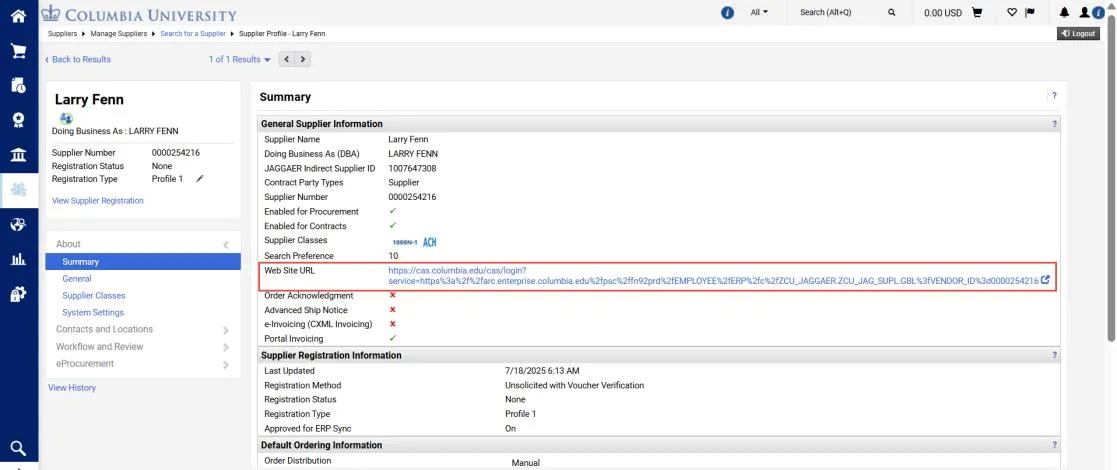Expand eProcurement section
The height and width of the screenshot is (470, 1117).
pos(142,364)
